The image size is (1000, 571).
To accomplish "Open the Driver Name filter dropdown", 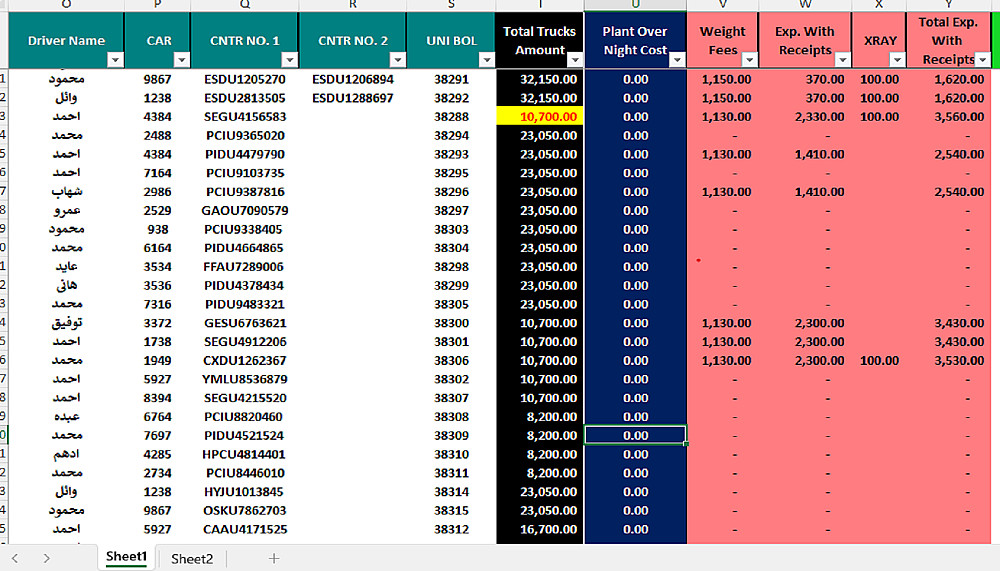I will point(115,60).
